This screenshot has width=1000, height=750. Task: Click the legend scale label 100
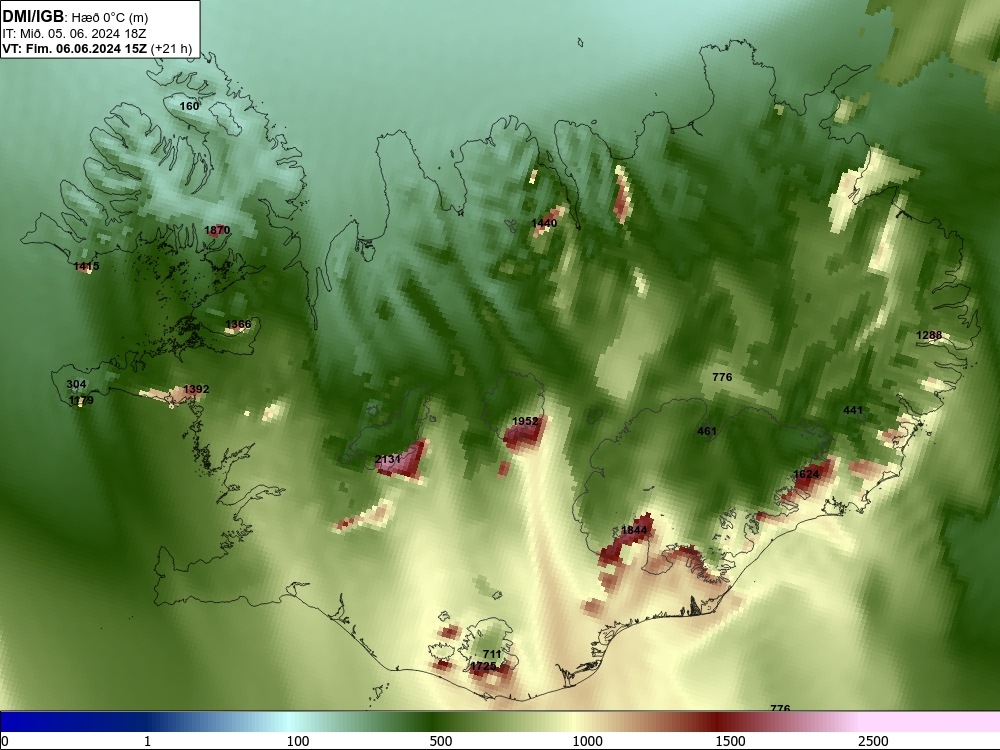click(298, 741)
